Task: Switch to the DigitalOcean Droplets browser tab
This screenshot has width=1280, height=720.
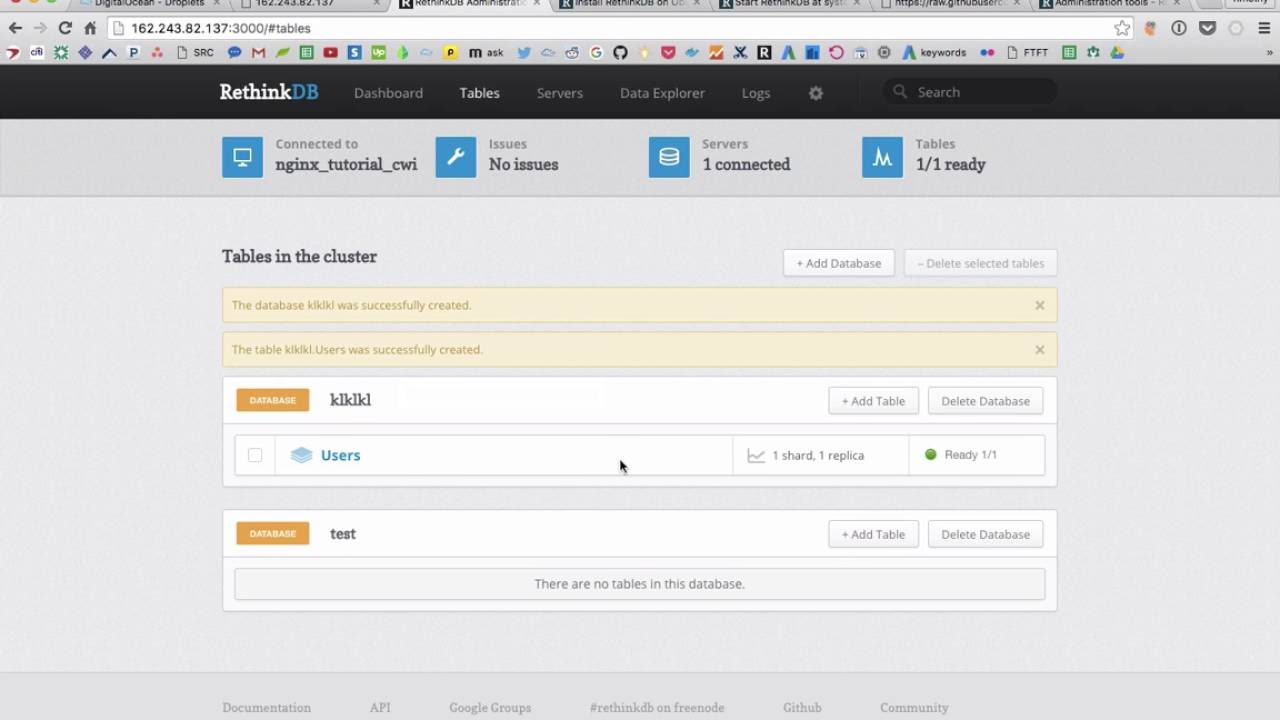Action: (150, 4)
